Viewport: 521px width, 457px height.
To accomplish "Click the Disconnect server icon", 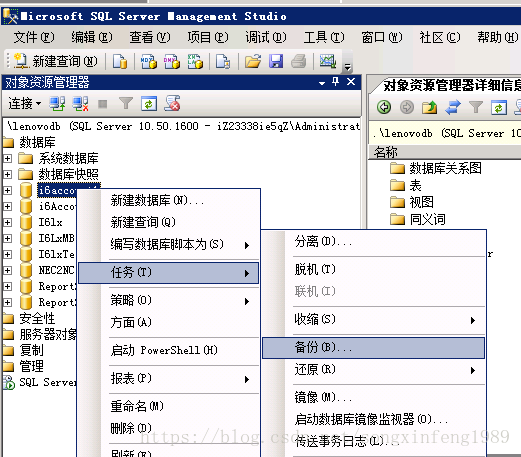I will [x=80, y=104].
